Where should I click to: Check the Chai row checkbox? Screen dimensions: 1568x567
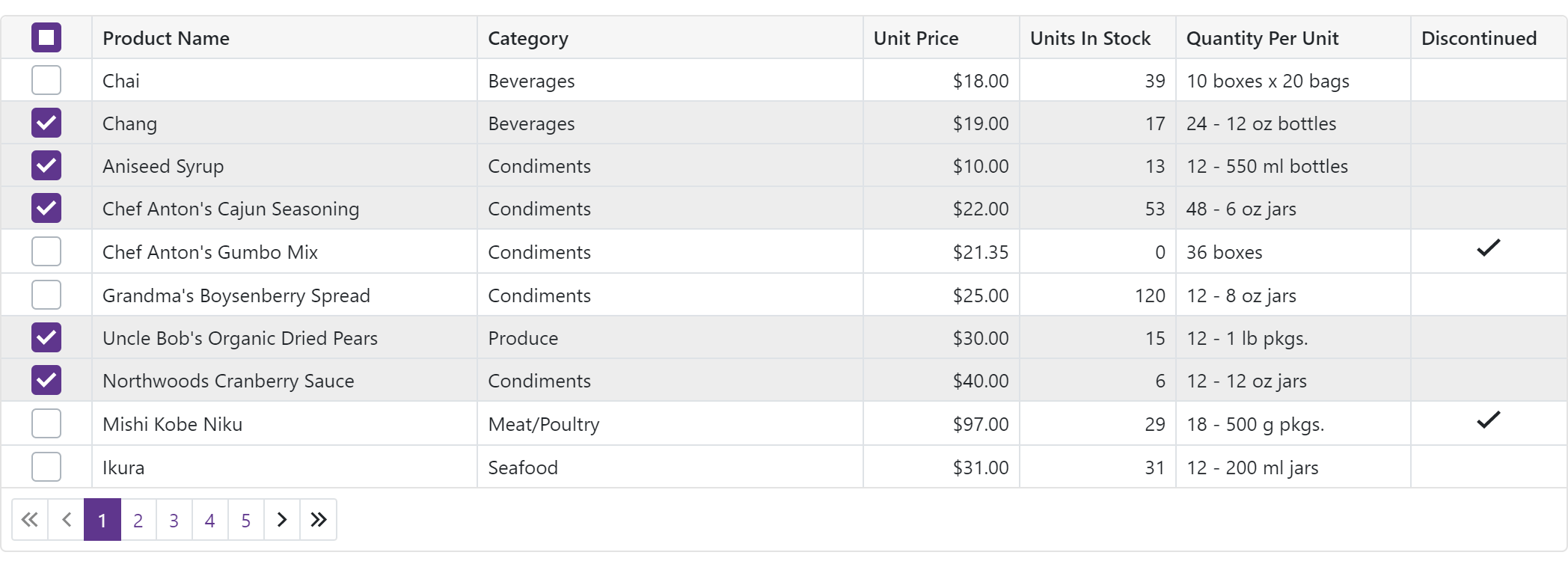(x=46, y=80)
